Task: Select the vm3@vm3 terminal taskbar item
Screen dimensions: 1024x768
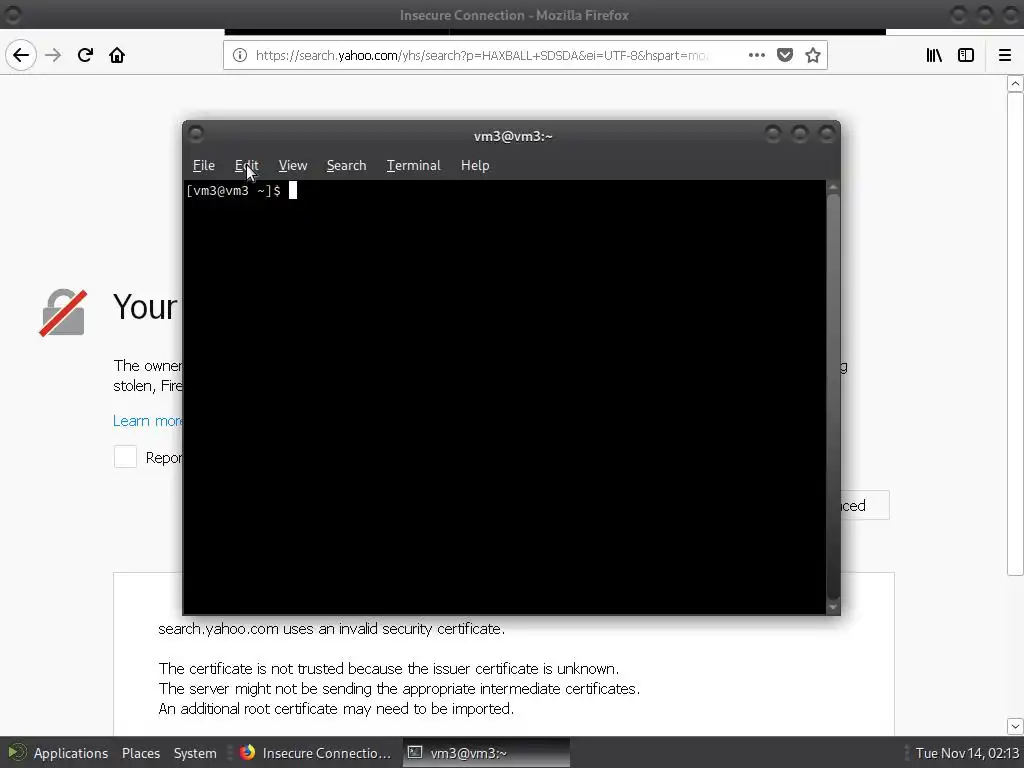Action: coord(487,753)
